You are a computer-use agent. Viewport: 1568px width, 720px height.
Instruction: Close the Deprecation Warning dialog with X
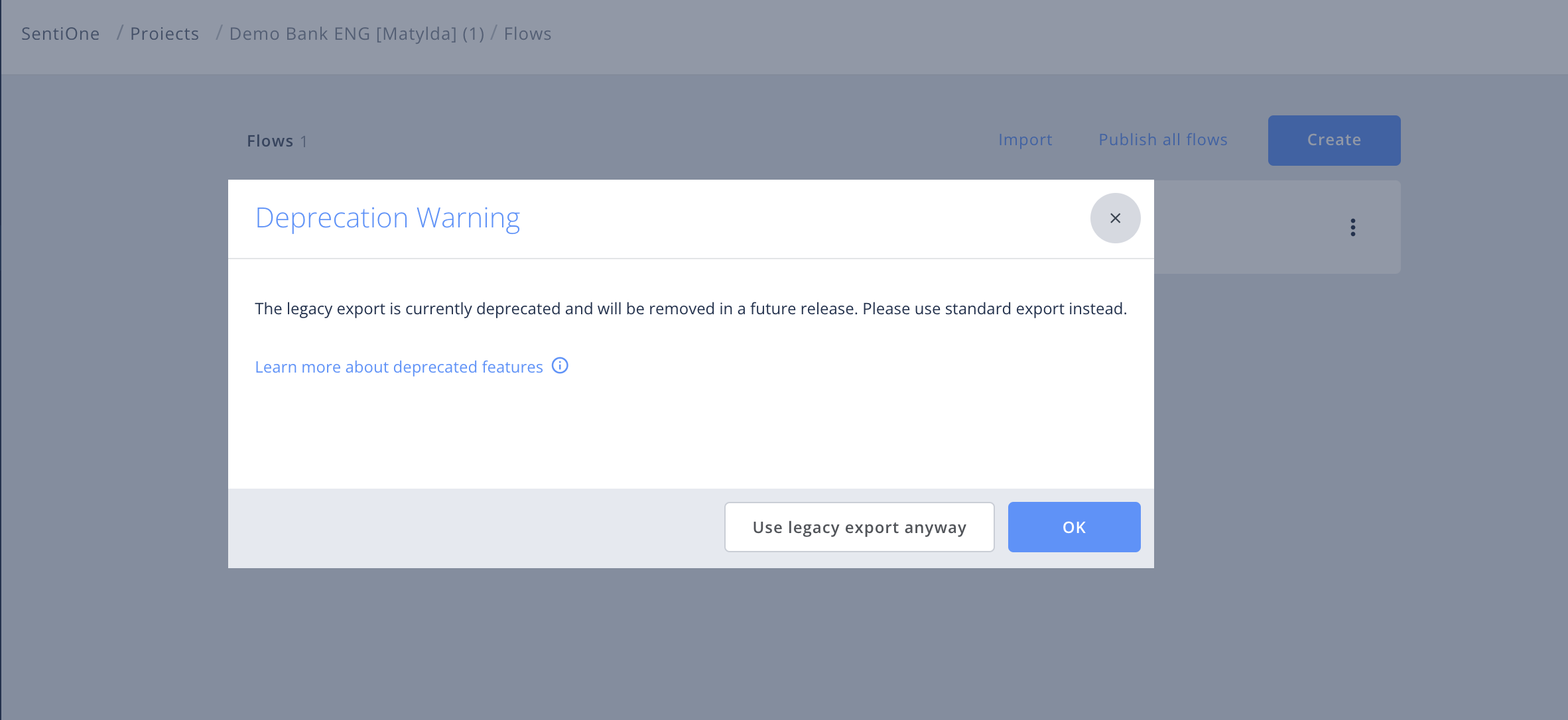pyautogui.click(x=1115, y=218)
